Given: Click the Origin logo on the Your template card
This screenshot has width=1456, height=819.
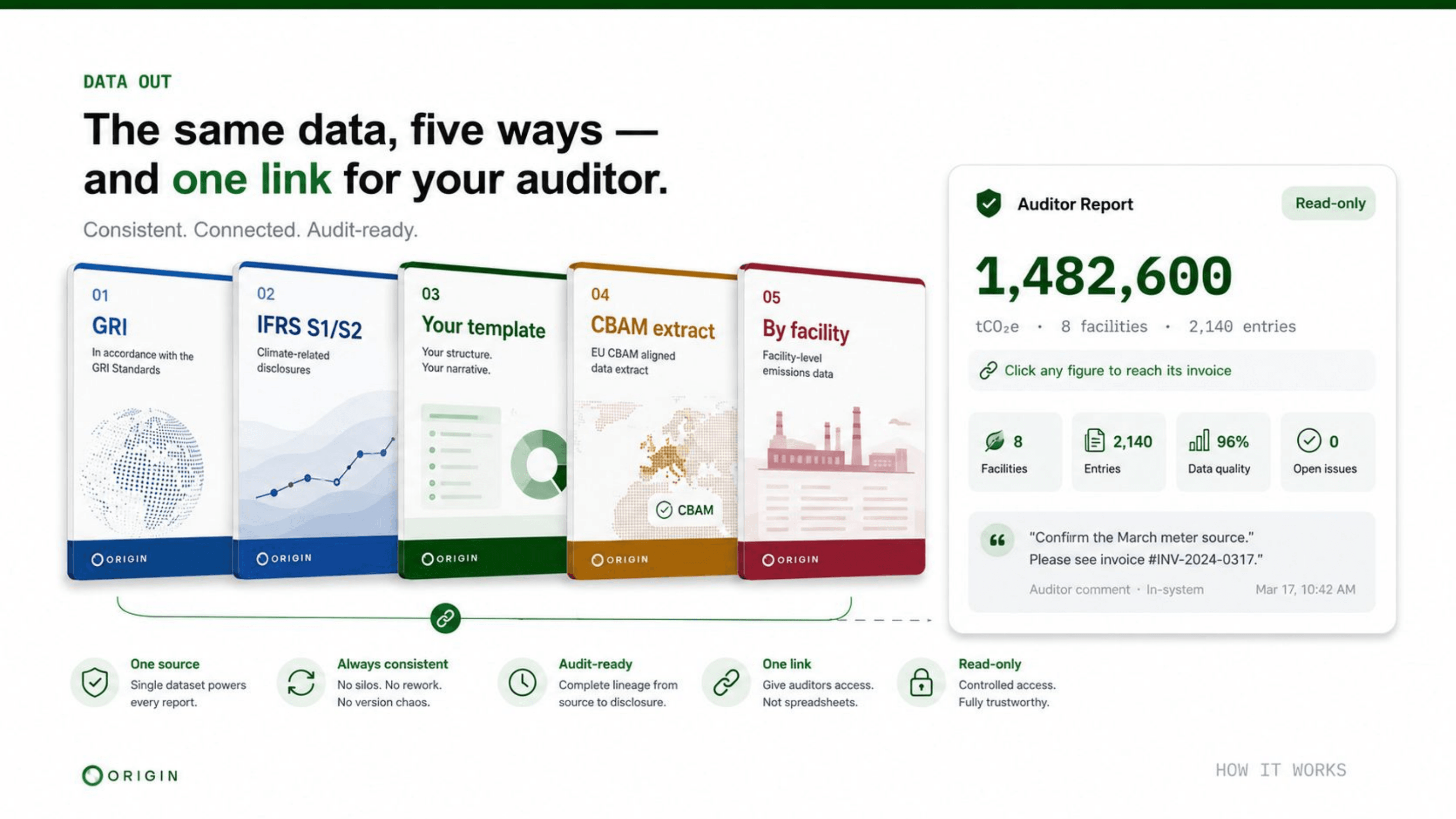Looking at the screenshot, I should (450, 559).
